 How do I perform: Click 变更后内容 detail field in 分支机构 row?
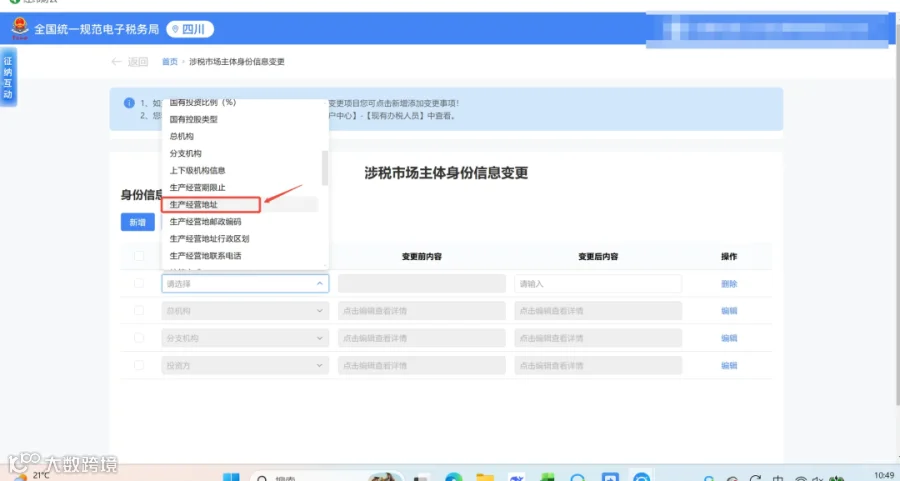pos(598,338)
